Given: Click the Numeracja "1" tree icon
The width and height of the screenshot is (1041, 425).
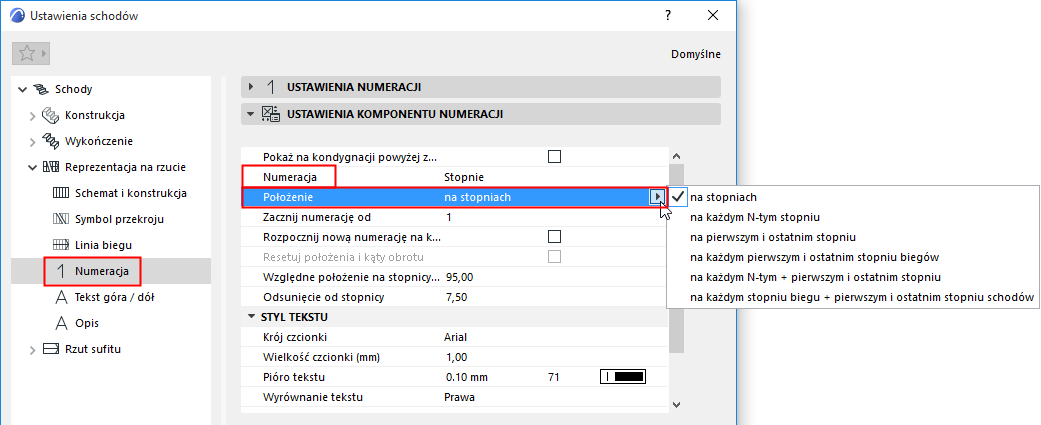Looking at the screenshot, I should [61, 271].
